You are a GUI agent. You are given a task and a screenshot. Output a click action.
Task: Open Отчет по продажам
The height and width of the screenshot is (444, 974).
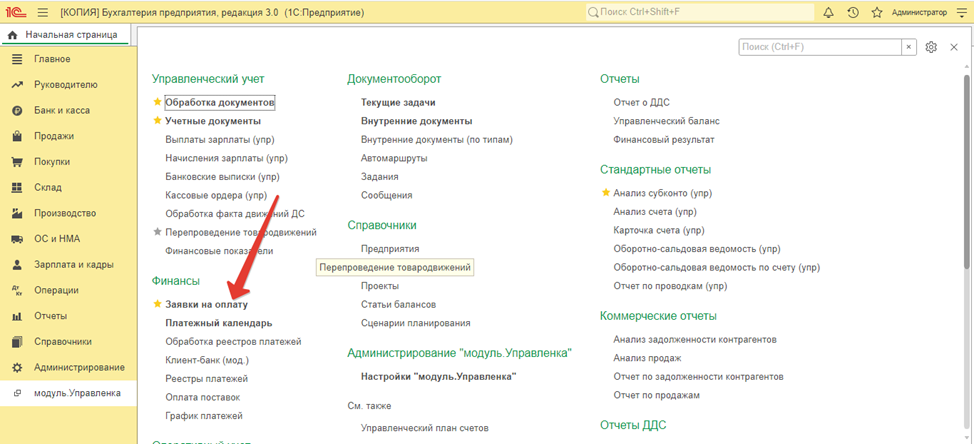pyautogui.click(x=657, y=395)
